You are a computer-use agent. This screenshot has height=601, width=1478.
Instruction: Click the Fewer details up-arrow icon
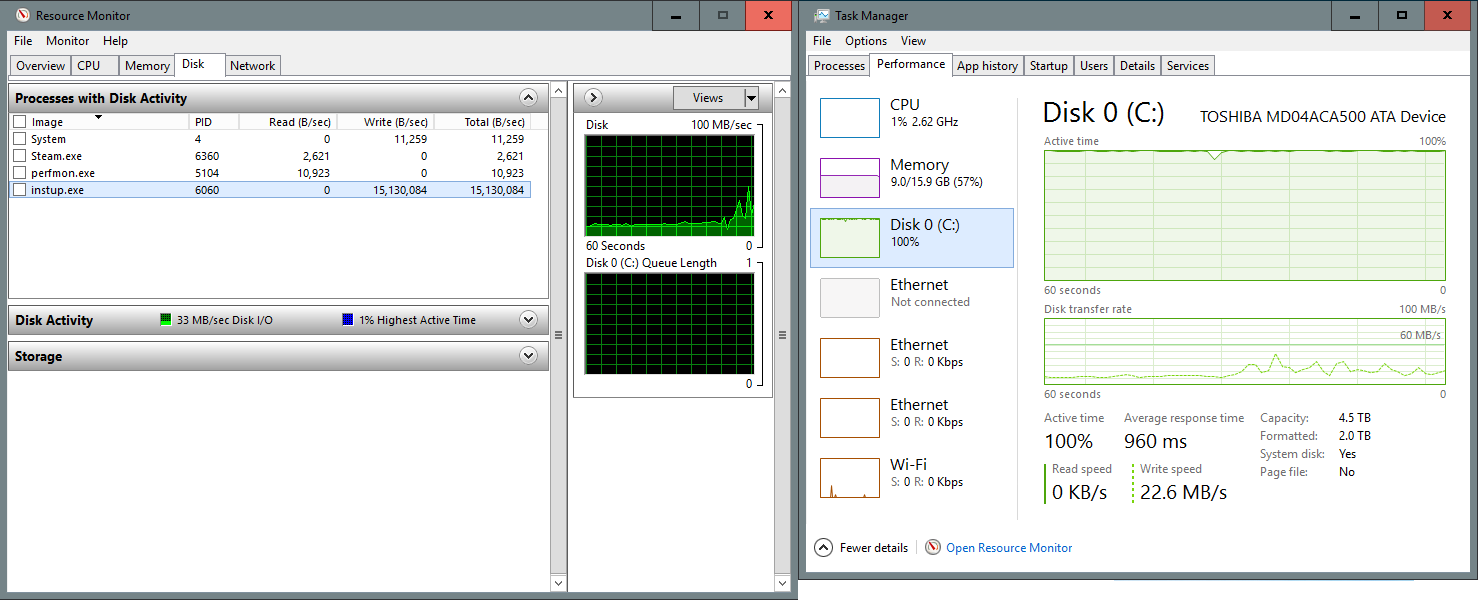coord(823,547)
